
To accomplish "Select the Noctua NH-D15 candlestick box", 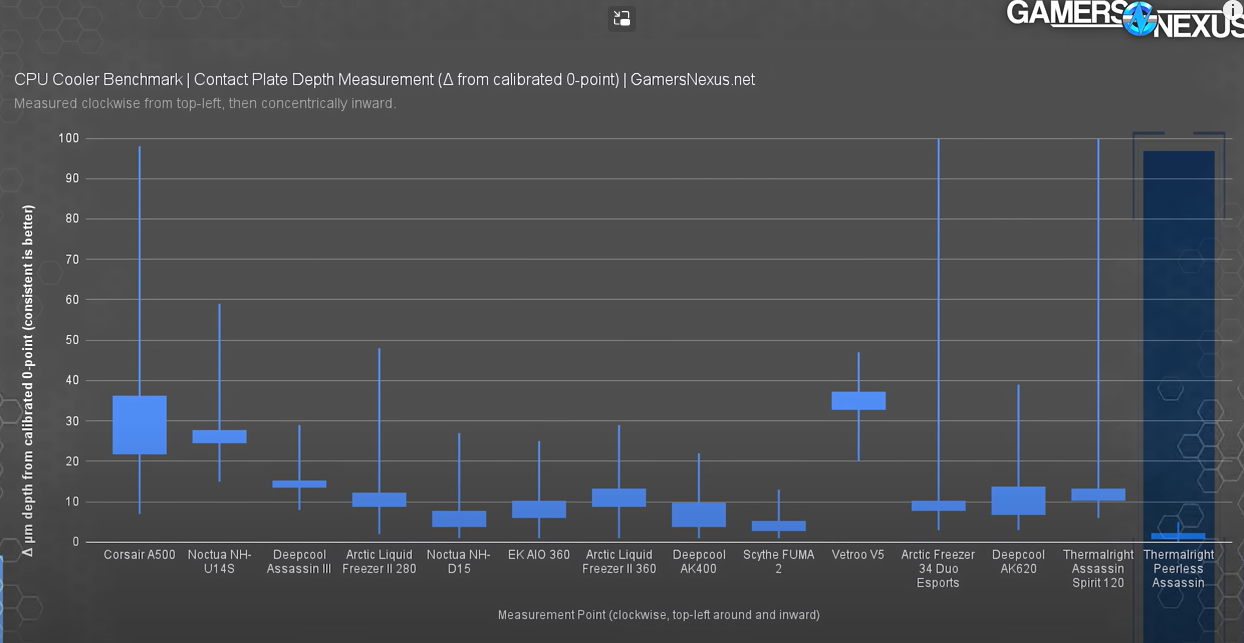I will click(459, 519).
